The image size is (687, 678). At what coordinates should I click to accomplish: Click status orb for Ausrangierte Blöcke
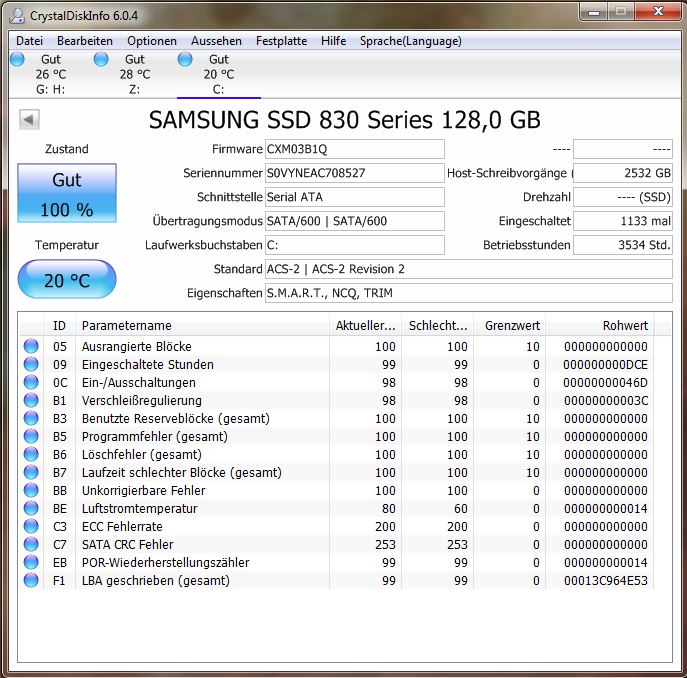pyautogui.click(x=31, y=346)
